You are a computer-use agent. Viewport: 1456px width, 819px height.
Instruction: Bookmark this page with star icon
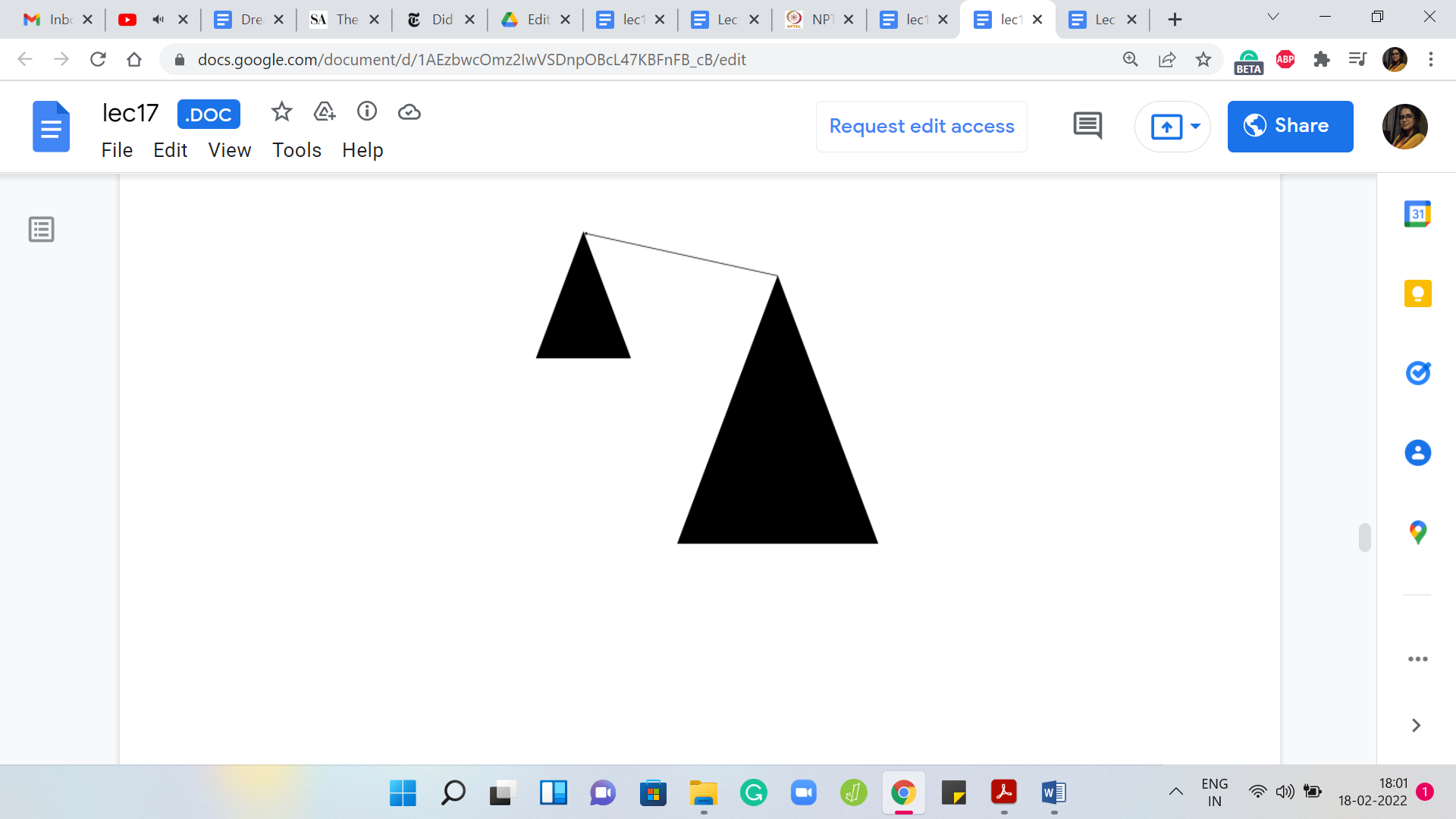[x=1203, y=59]
